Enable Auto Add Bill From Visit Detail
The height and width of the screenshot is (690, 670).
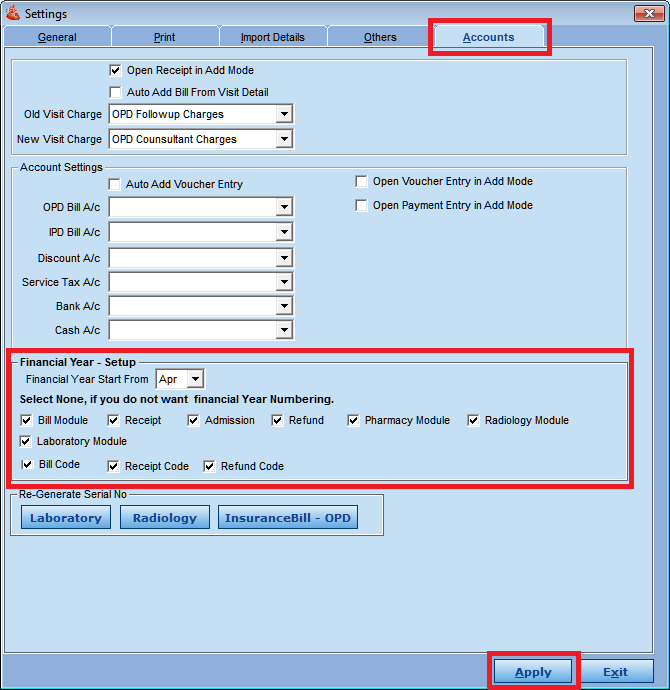tap(115, 92)
